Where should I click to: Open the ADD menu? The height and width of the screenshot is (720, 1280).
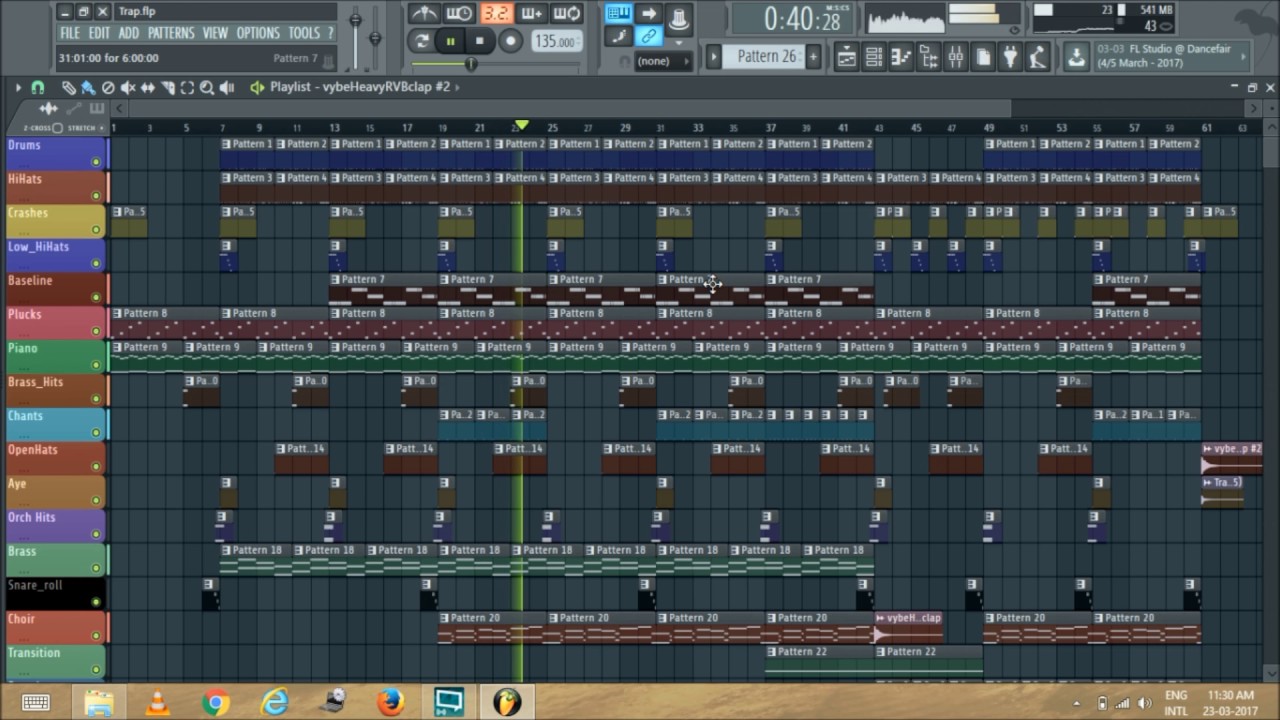tap(129, 33)
